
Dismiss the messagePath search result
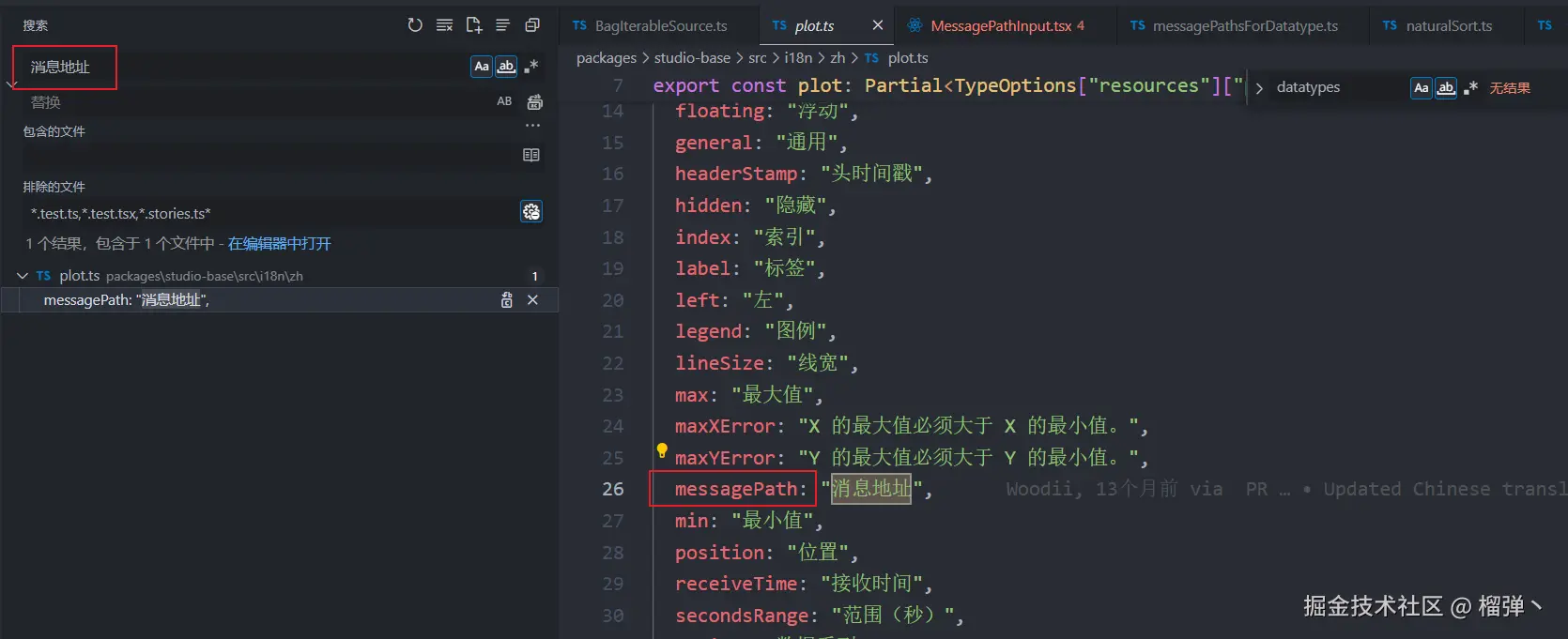point(532,300)
